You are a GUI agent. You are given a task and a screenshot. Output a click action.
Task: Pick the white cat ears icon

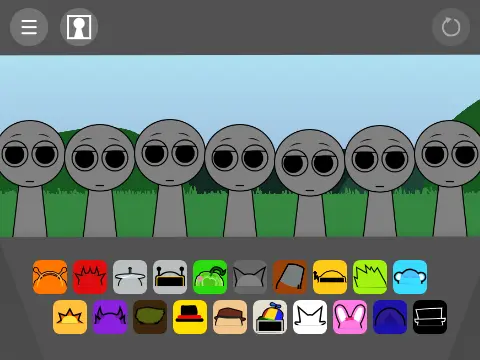click(310, 317)
